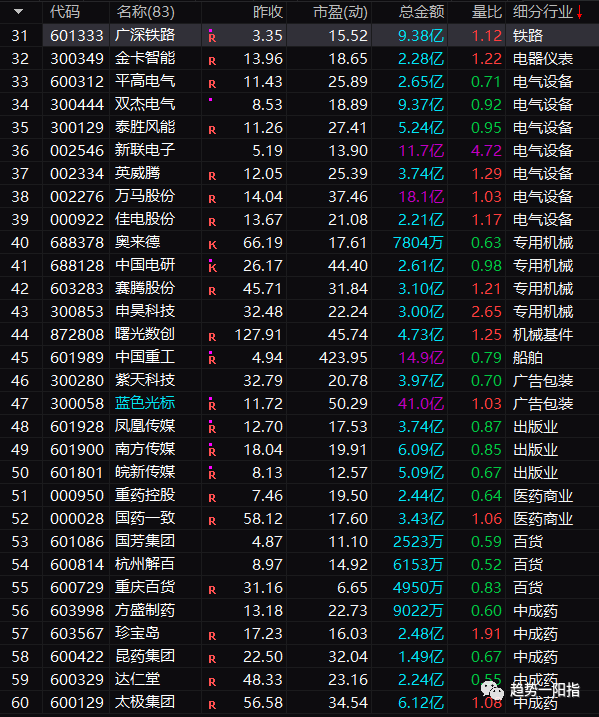Image resolution: width=599 pixels, height=717 pixels.
Task: Click stock code 872808
Action: (77, 334)
